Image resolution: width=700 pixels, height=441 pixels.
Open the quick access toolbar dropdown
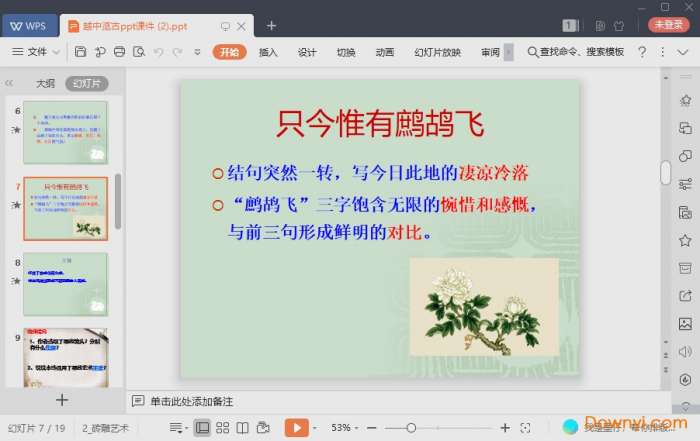pyautogui.click(x=197, y=52)
